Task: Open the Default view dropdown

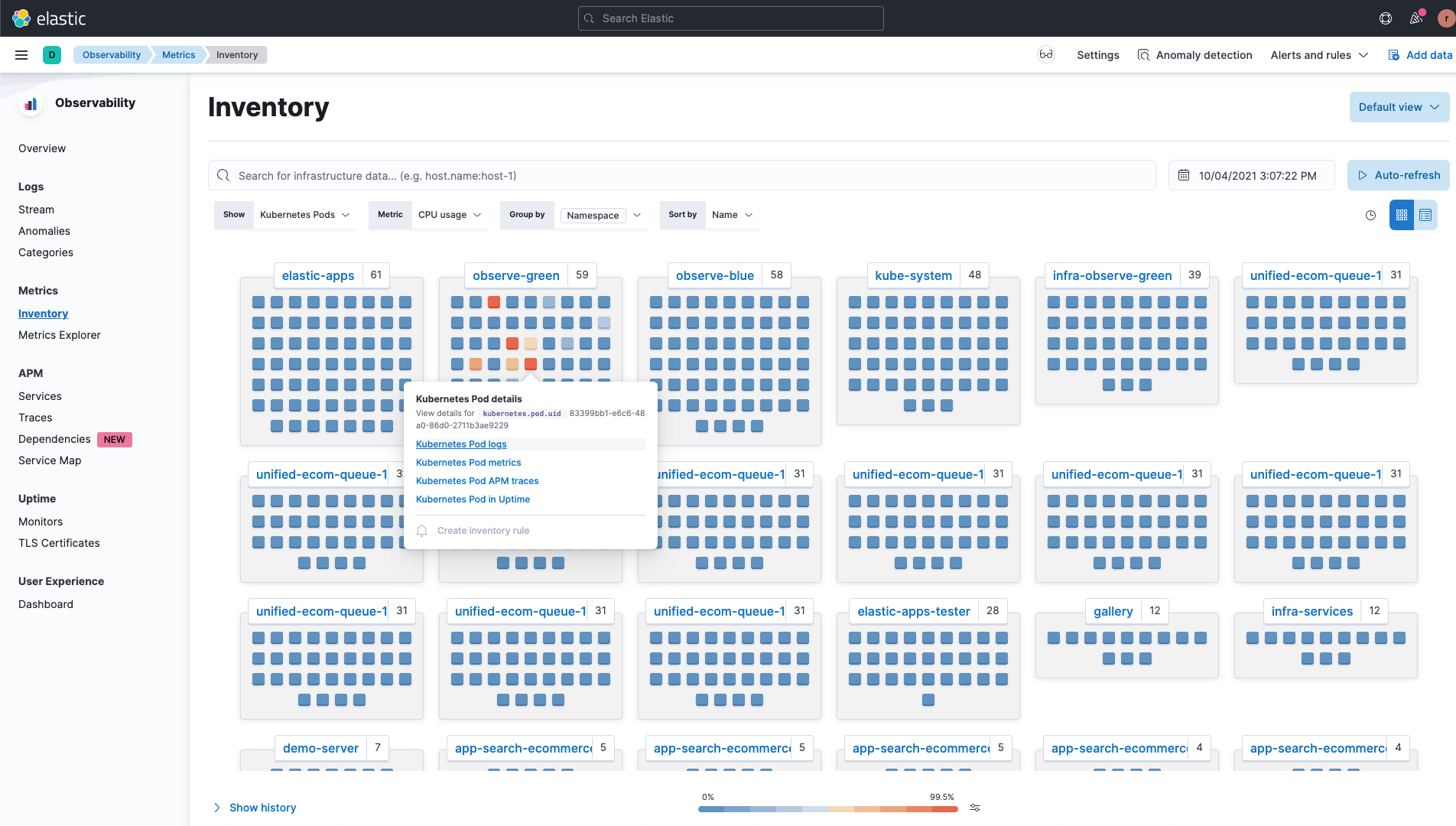Action: [1399, 107]
